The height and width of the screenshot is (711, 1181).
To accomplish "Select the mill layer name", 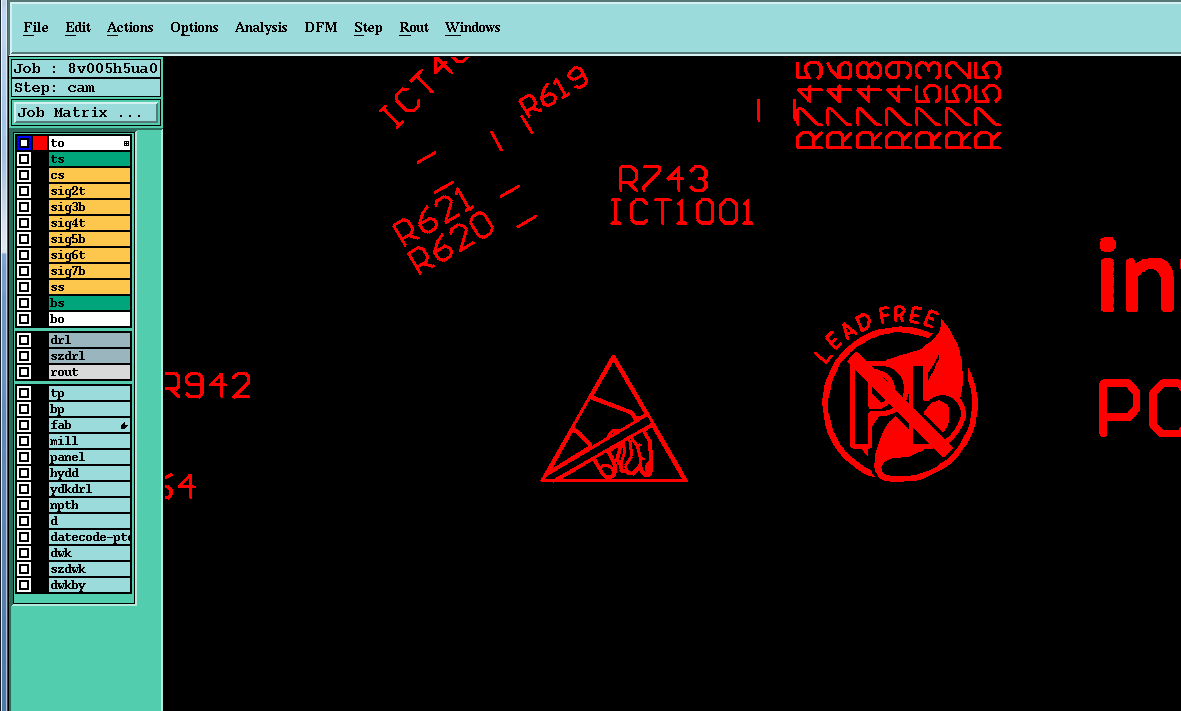I will [90, 441].
